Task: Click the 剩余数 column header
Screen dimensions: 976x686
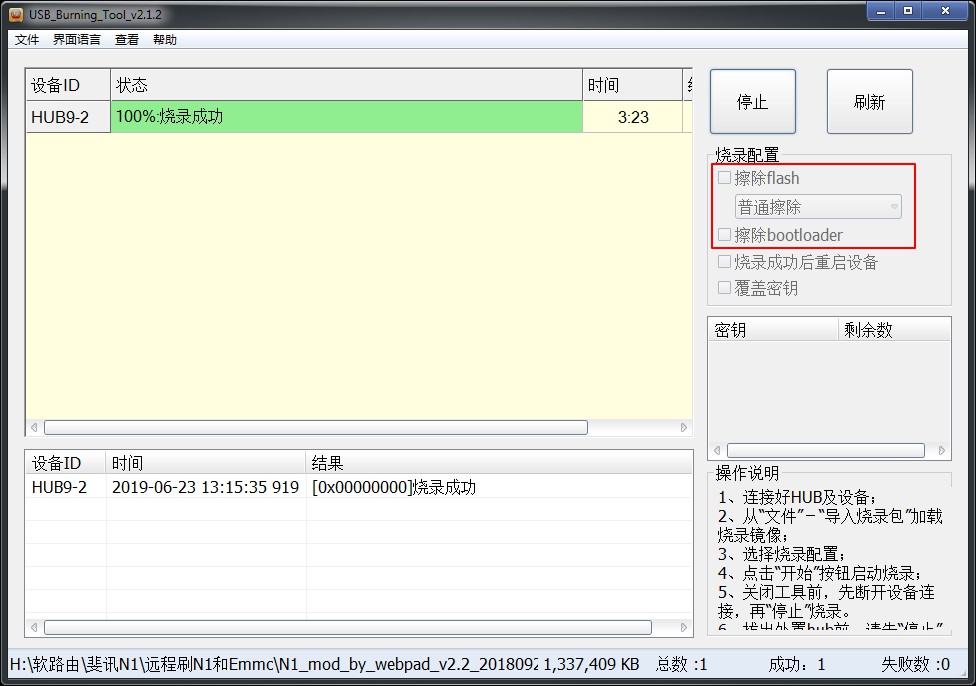Action: (x=894, y=329)
